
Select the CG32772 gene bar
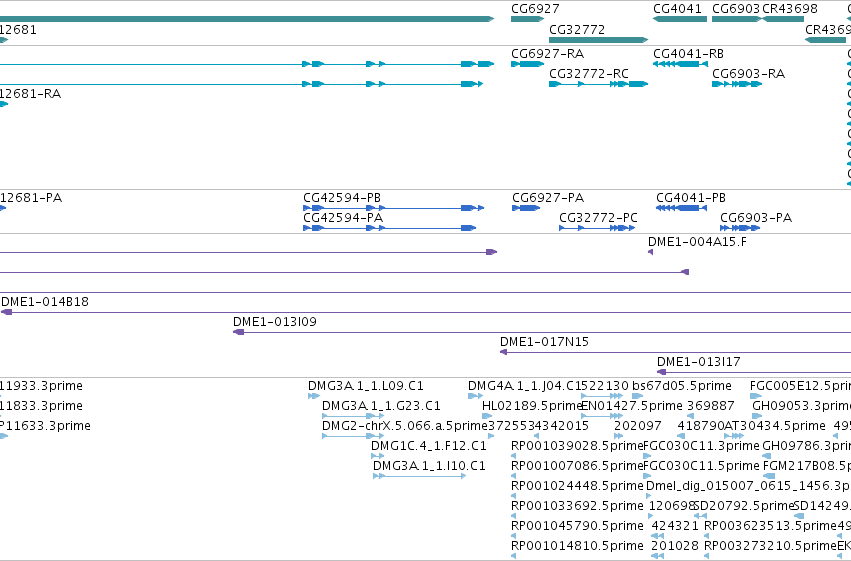[599, 40]
